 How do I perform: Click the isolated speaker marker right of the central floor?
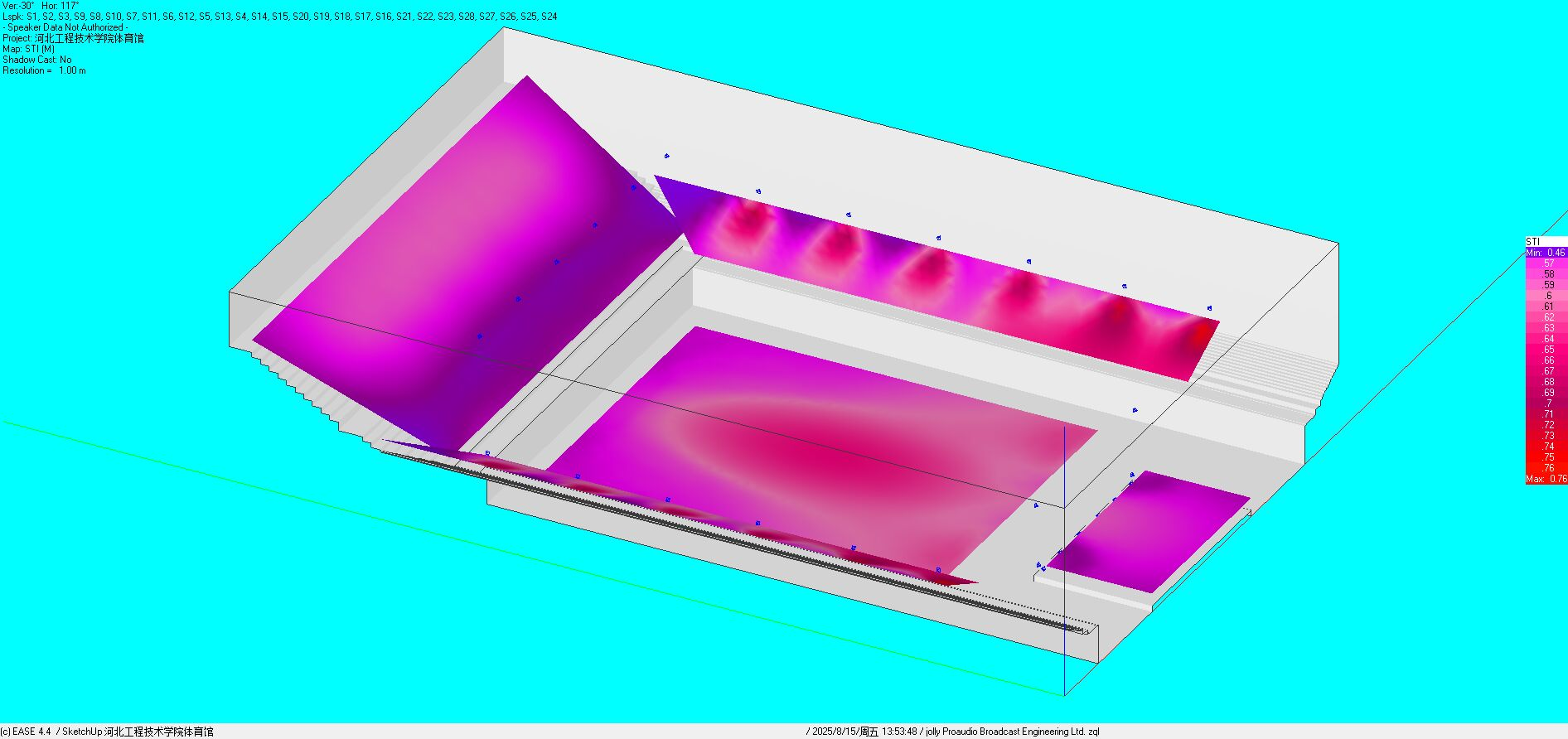[1135, 410]
